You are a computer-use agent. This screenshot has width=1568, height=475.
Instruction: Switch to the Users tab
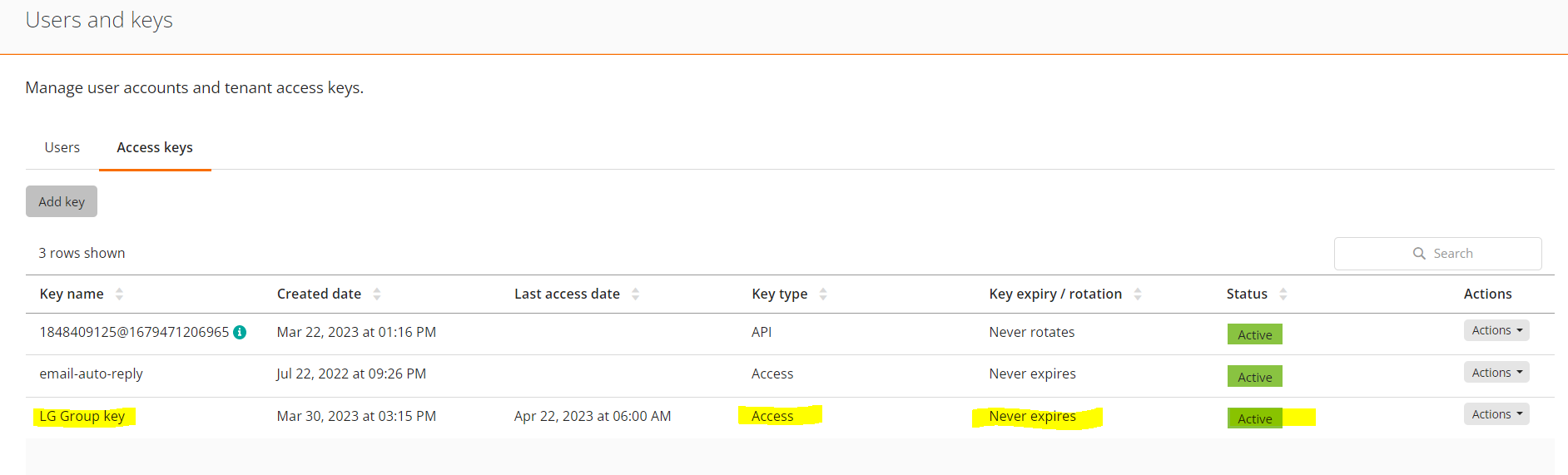(62, 147)
